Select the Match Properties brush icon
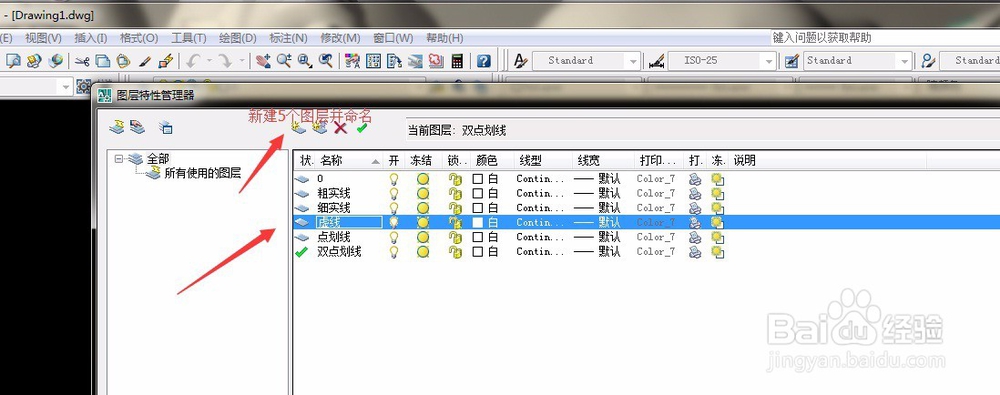This screenshot has height=395, width=1000. [x=145, y=61]
